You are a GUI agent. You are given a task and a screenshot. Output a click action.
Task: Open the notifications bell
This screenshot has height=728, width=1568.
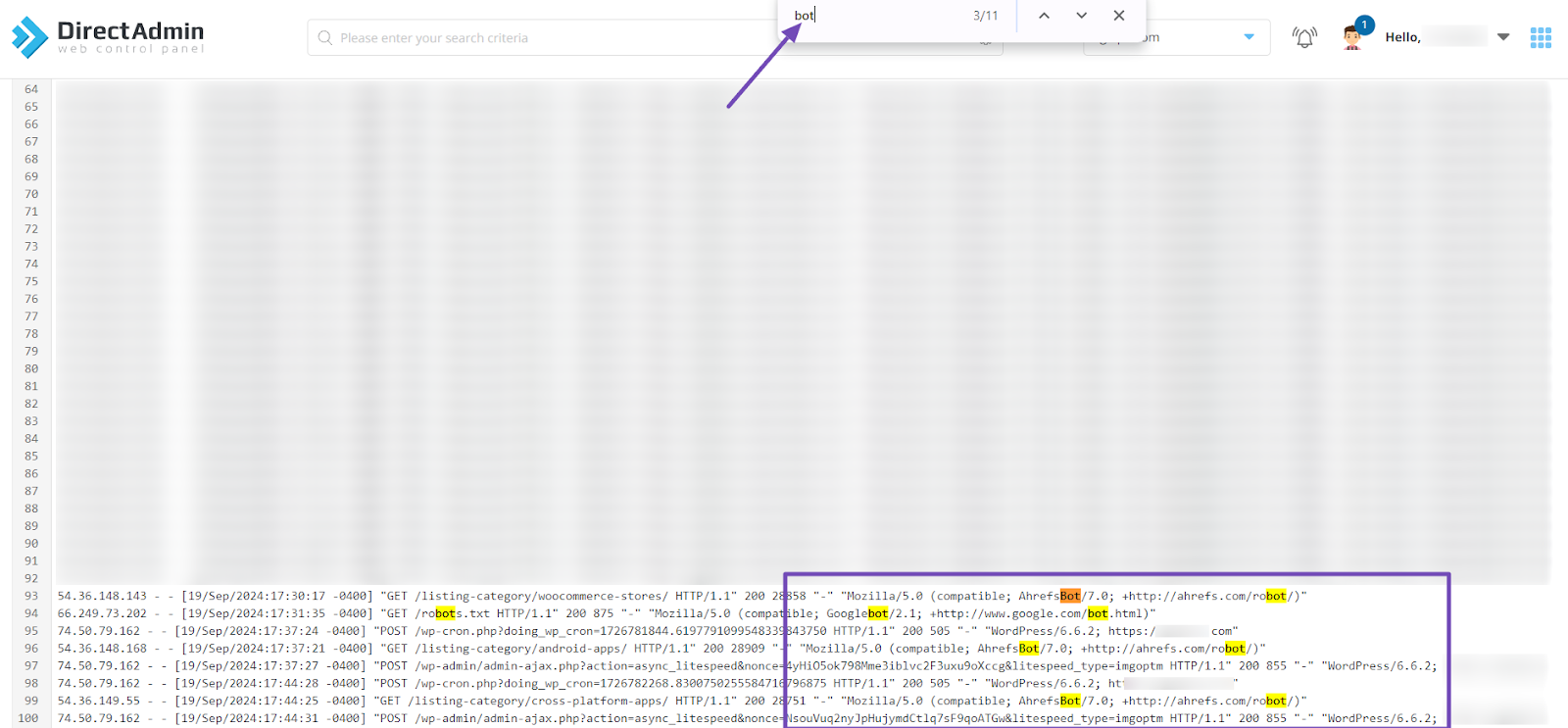1303,38
